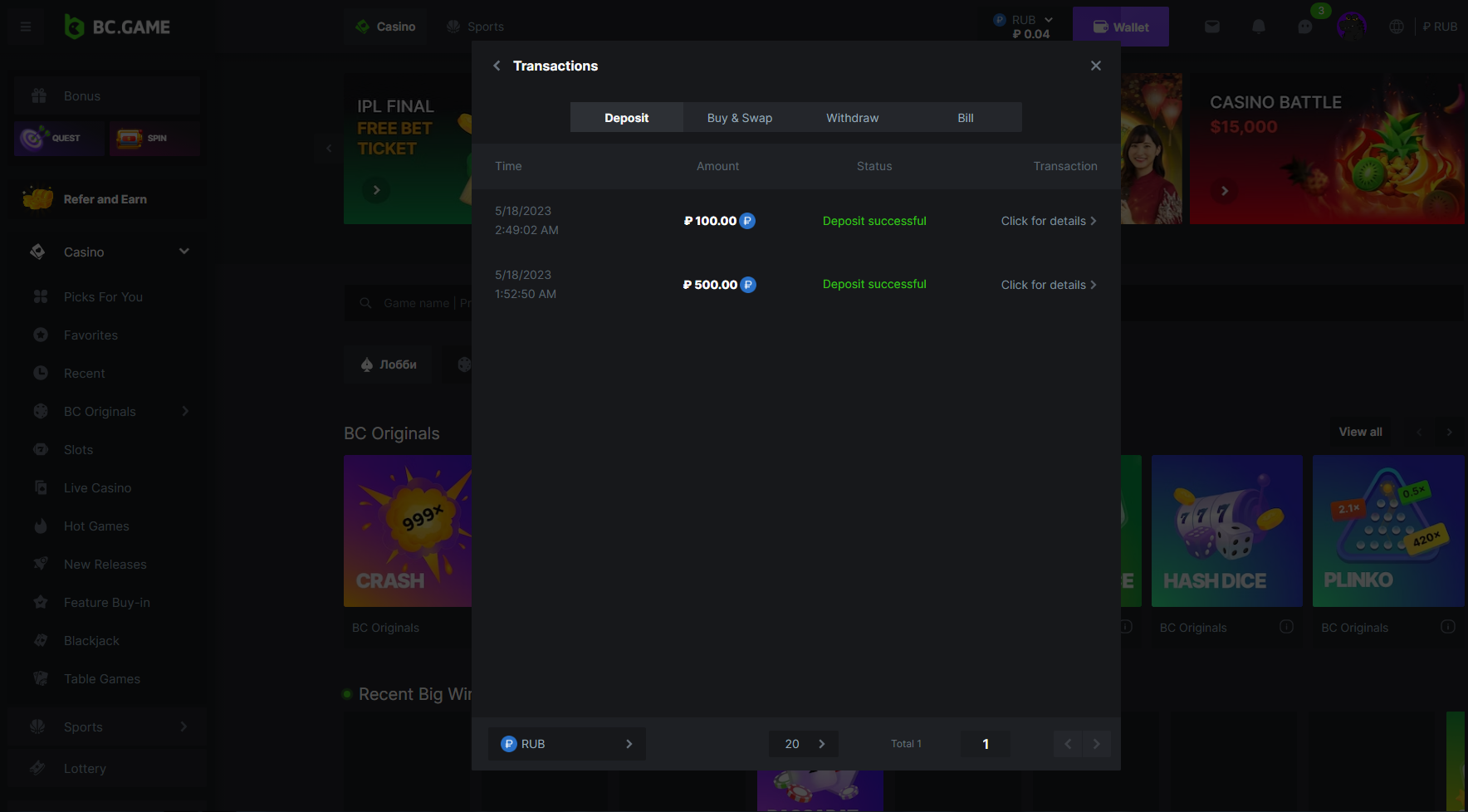
Task: Open Hot Games category
Action: tap(96, 526)
